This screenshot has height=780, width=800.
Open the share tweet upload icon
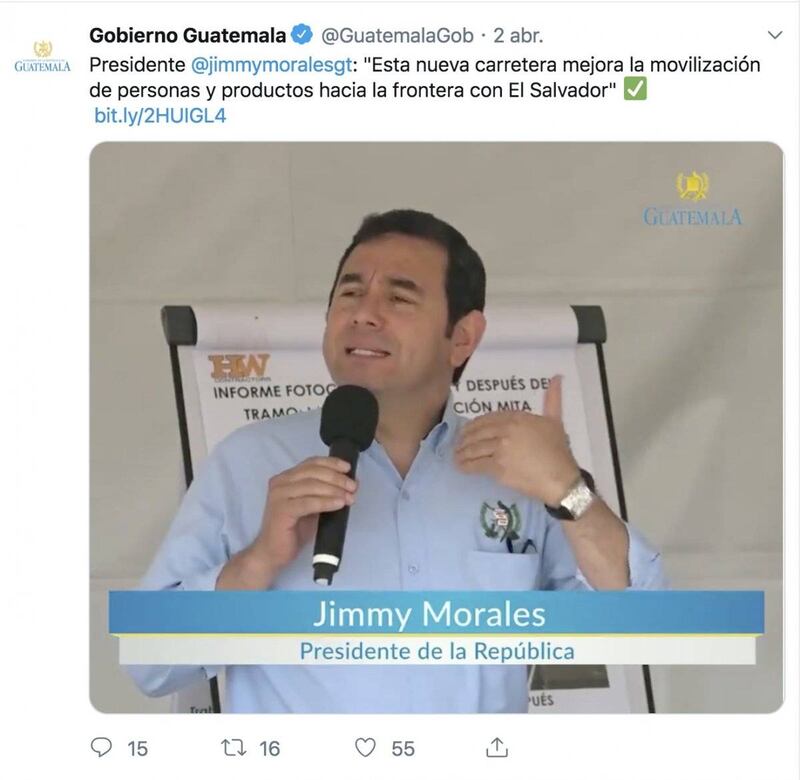(496, 747)
